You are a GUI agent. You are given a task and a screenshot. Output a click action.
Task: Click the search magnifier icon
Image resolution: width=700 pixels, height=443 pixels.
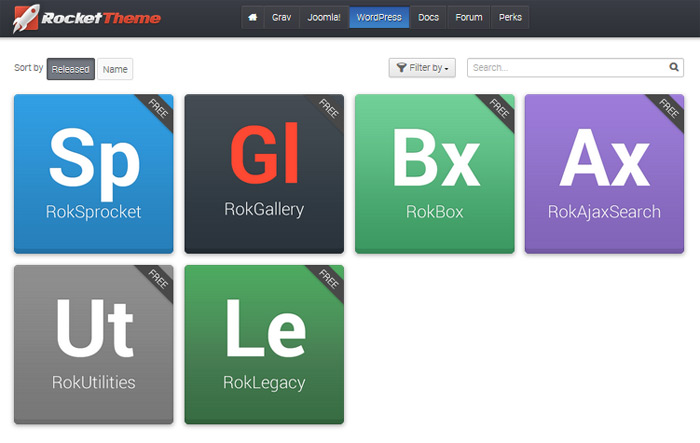674,67
